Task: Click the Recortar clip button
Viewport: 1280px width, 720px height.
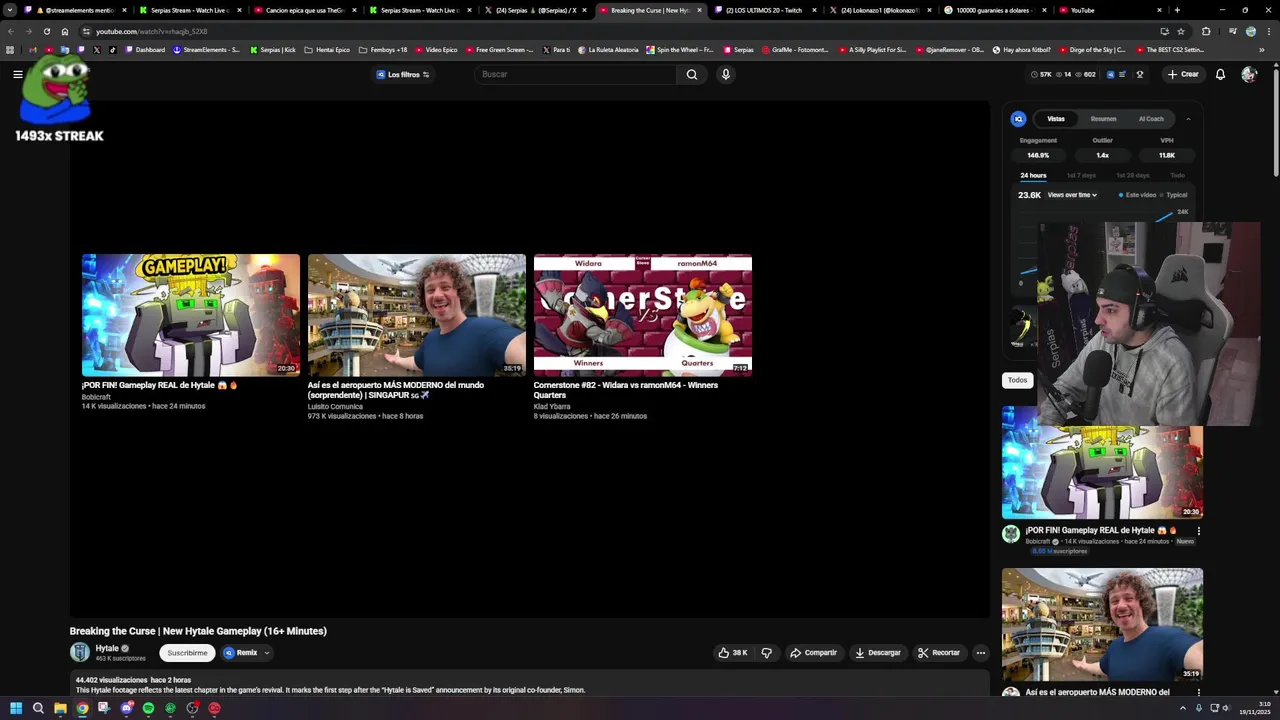Action: click(939, 653)
